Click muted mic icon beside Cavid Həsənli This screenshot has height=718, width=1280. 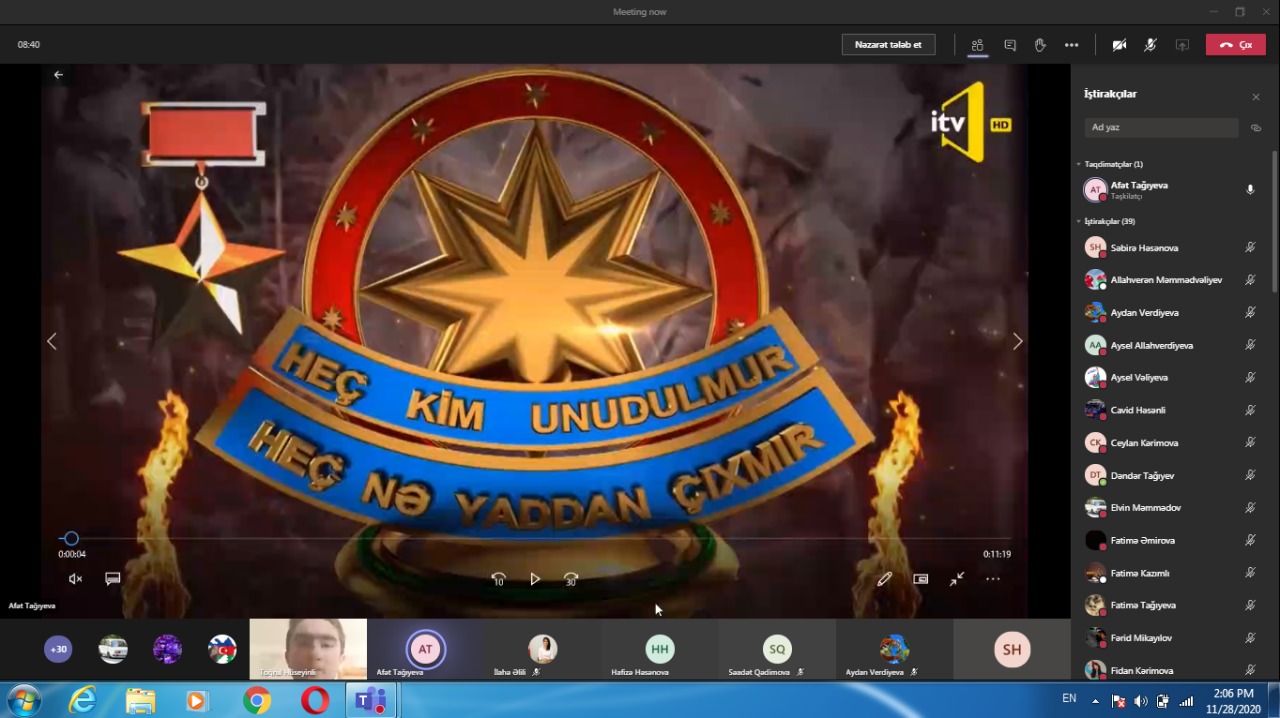[1250, 410]
